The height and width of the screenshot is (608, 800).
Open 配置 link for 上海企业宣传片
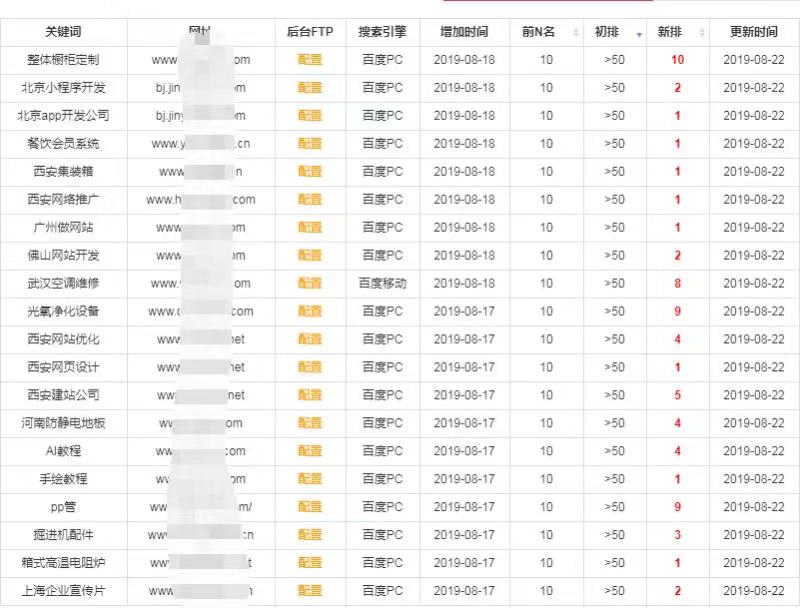(x=310, y=591)
